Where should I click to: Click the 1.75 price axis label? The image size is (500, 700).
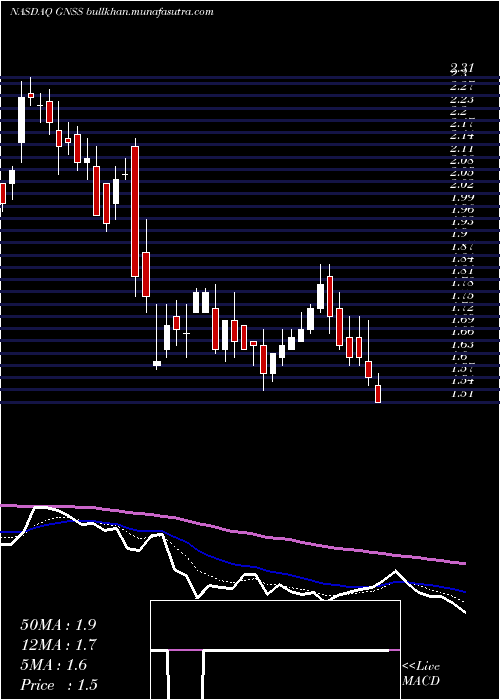click(462, 295)
